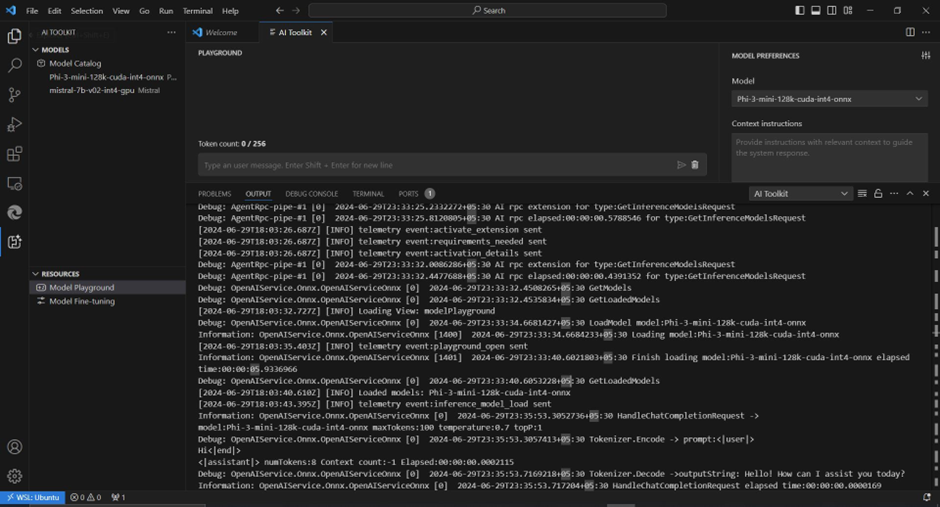Switch to the Welcome editor tab

coord(221,32)
